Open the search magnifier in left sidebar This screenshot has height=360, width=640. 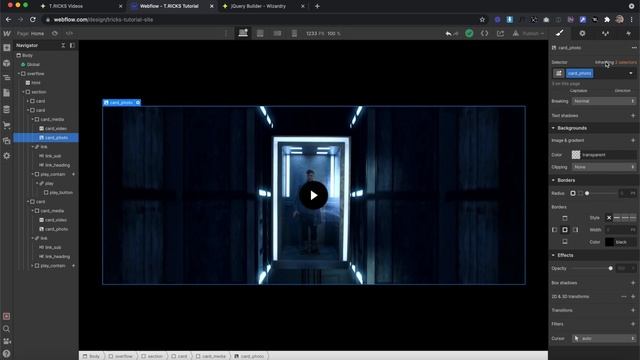click(x=7, y=329)
